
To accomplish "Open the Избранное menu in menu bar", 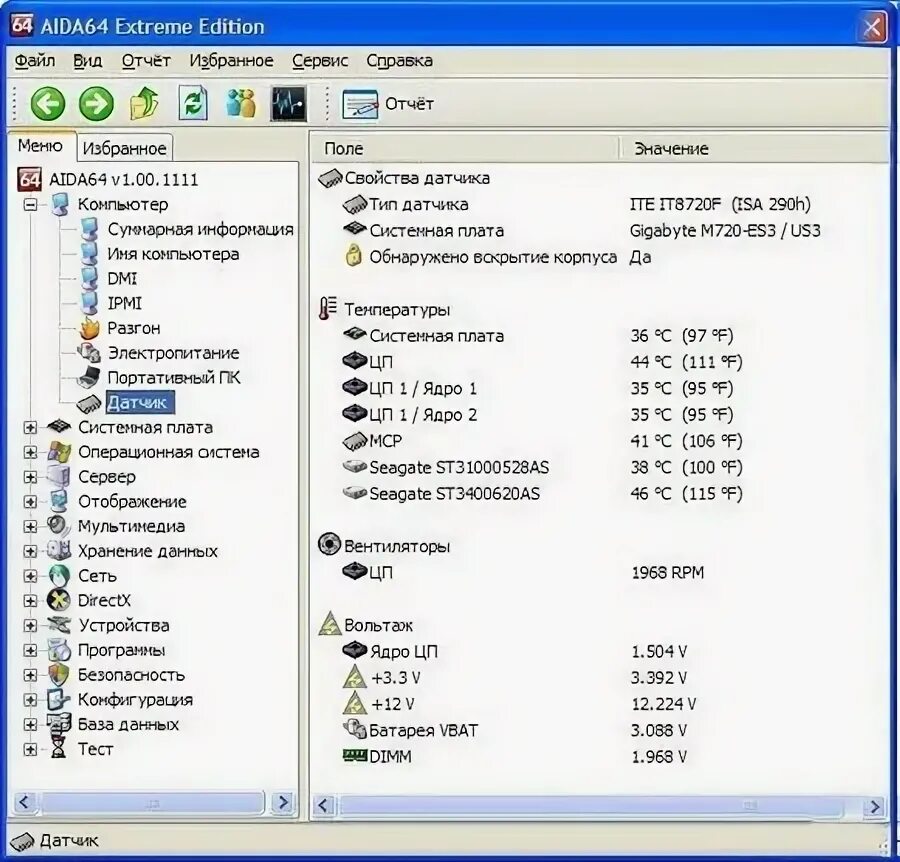I will tap(231, 61).
